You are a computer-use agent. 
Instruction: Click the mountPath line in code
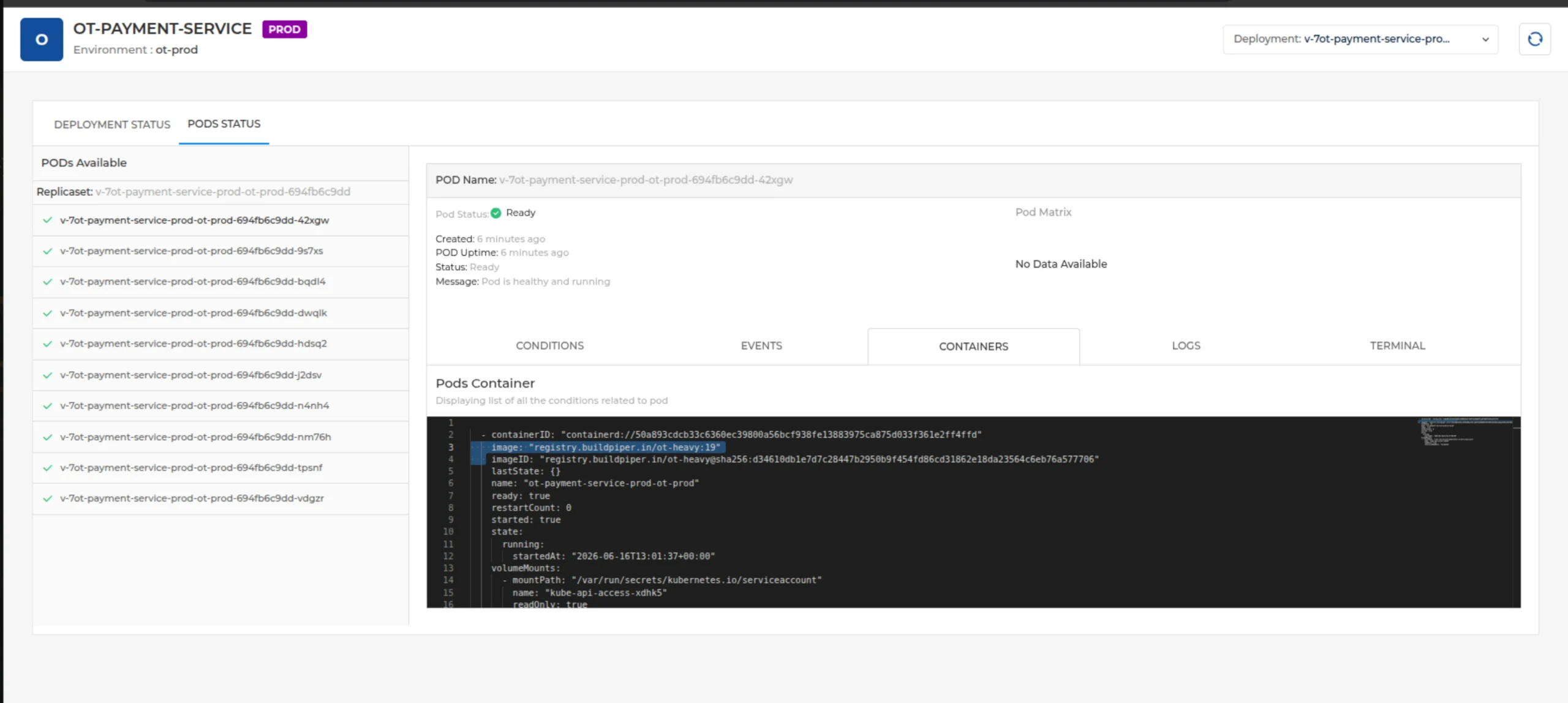tap(662, 580)
